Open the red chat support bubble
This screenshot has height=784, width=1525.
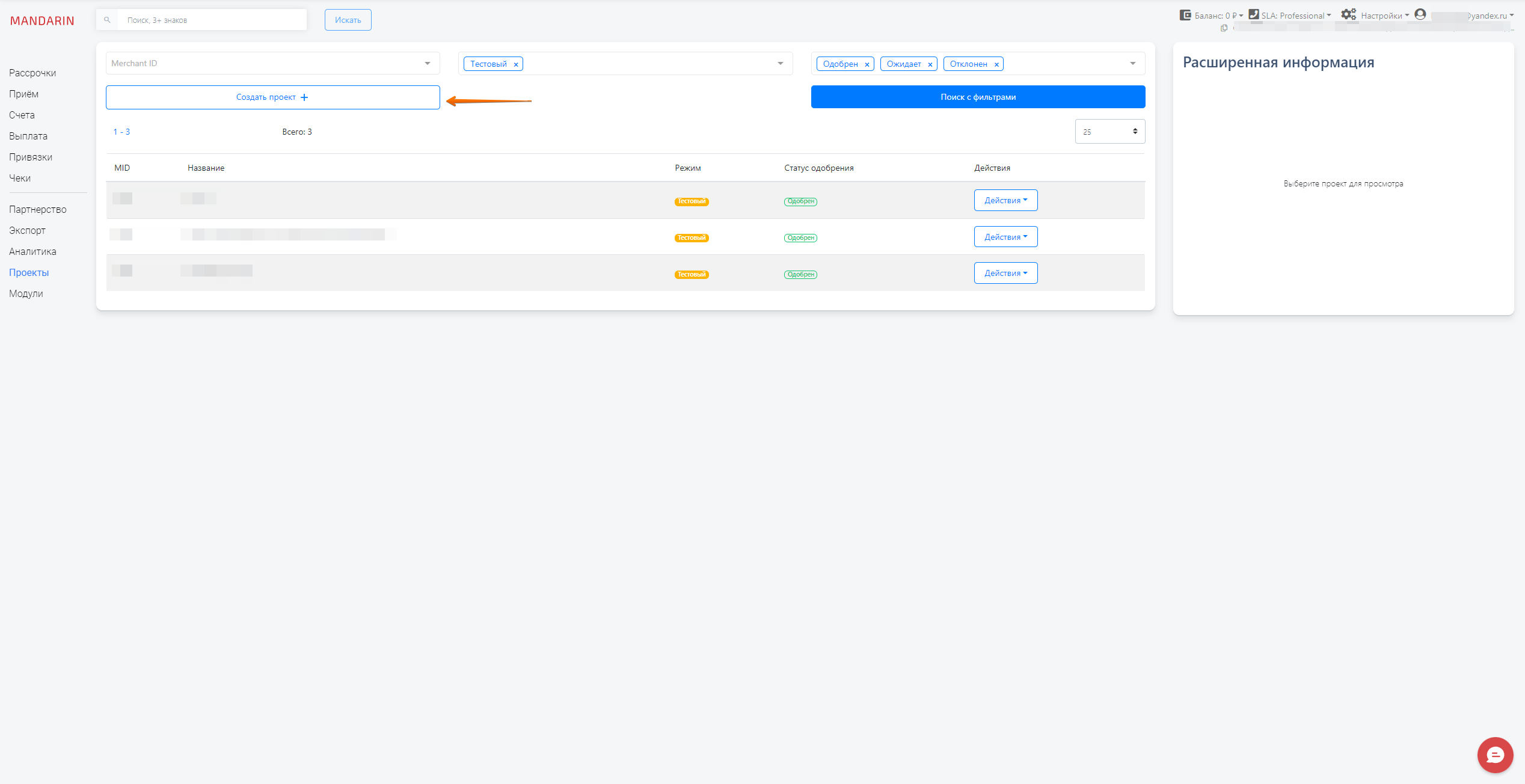click(1495, 755)
